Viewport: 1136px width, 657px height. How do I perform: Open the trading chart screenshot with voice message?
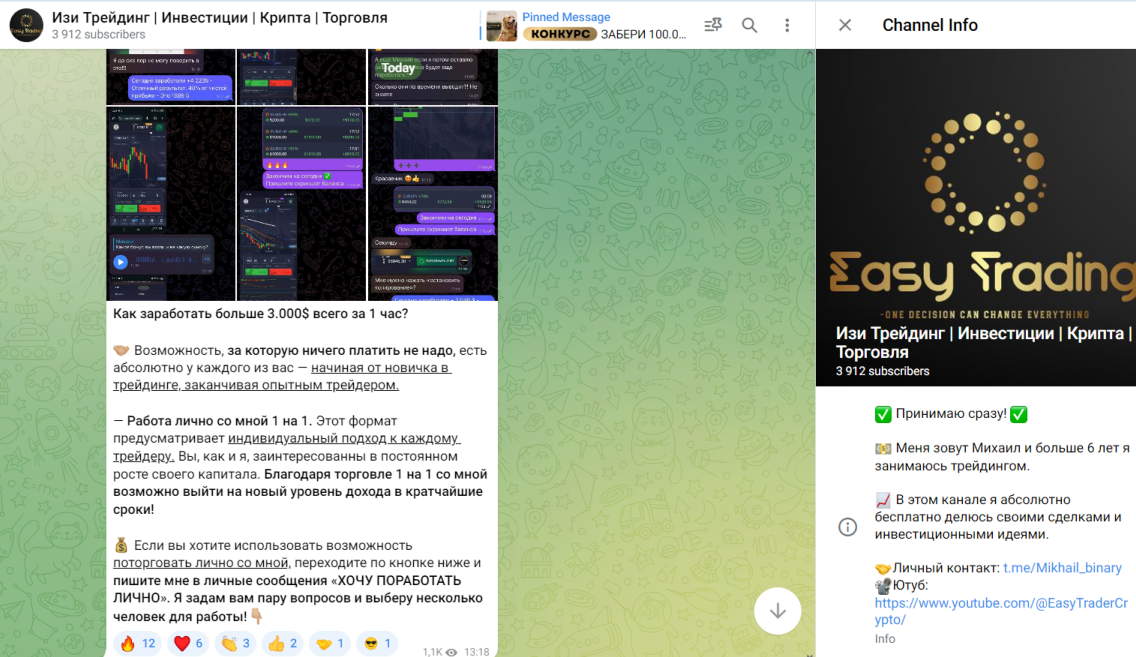click(171, 204)
